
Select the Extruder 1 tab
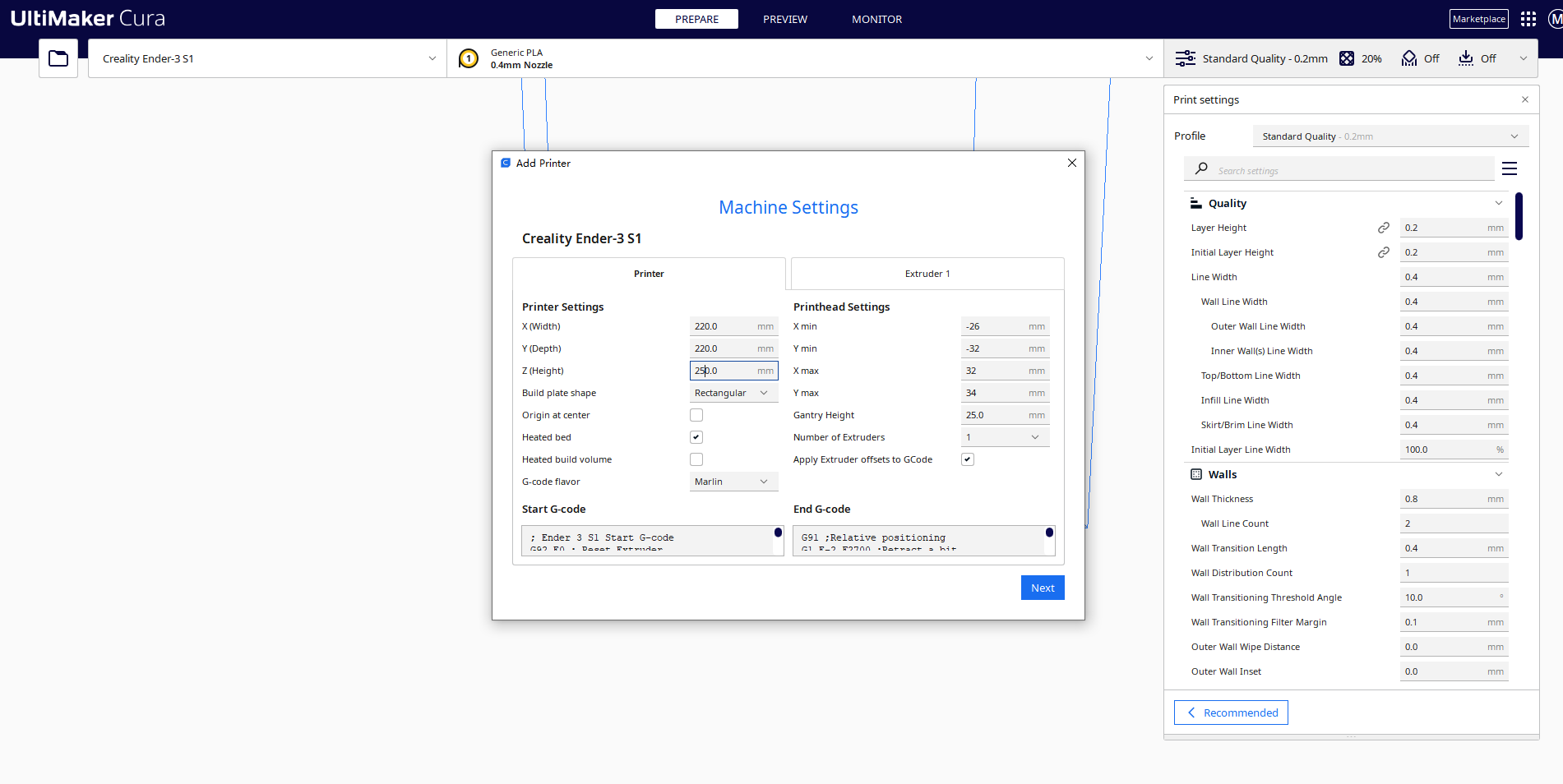coord(927,274)
